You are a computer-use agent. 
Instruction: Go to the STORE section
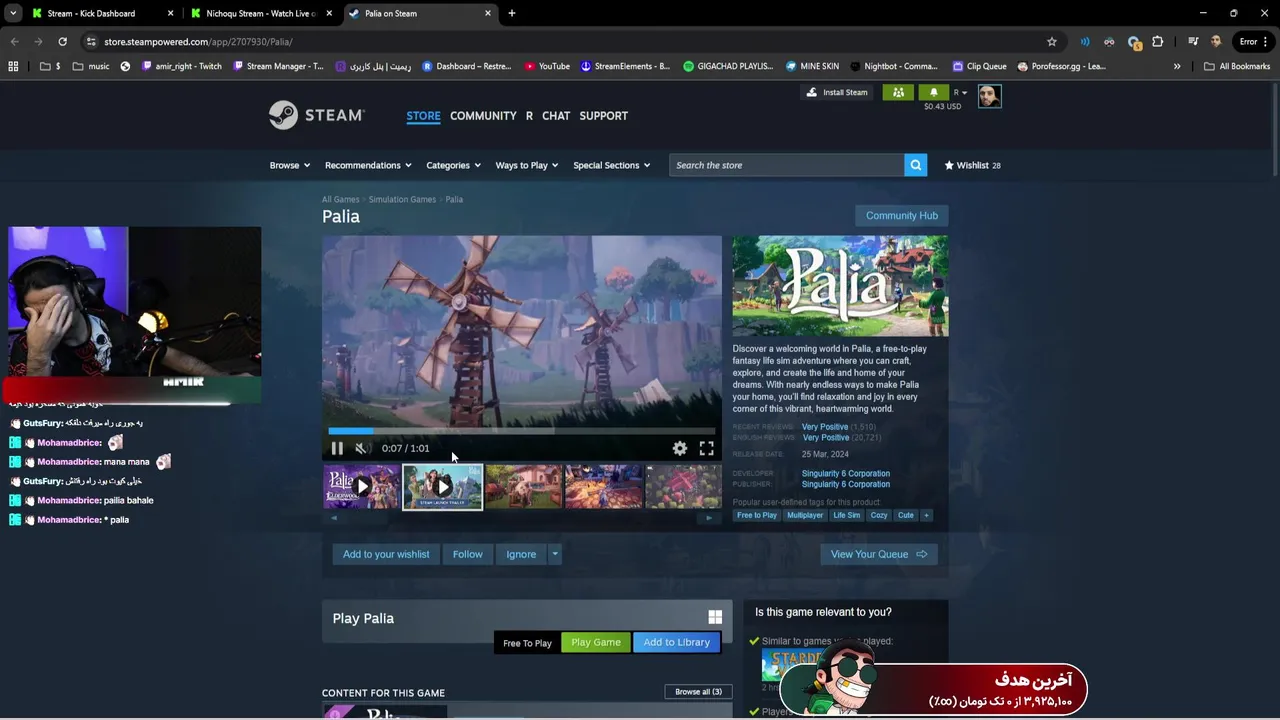423,116
